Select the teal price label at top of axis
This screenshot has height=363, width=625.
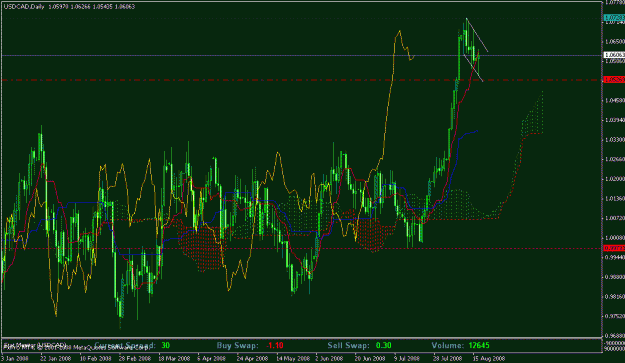(x=614, y=18)
